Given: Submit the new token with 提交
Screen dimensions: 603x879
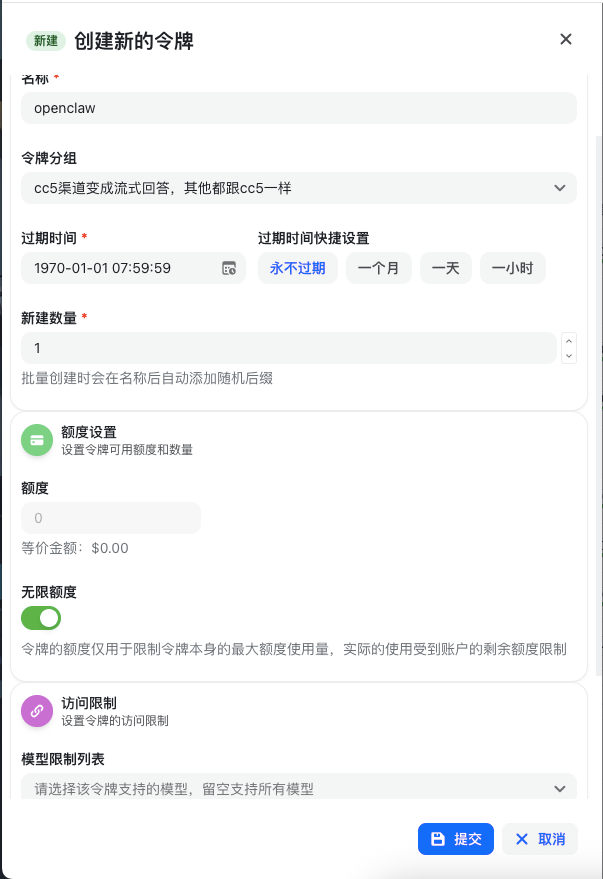Looking at the screenshot, I should click(456, 839).
